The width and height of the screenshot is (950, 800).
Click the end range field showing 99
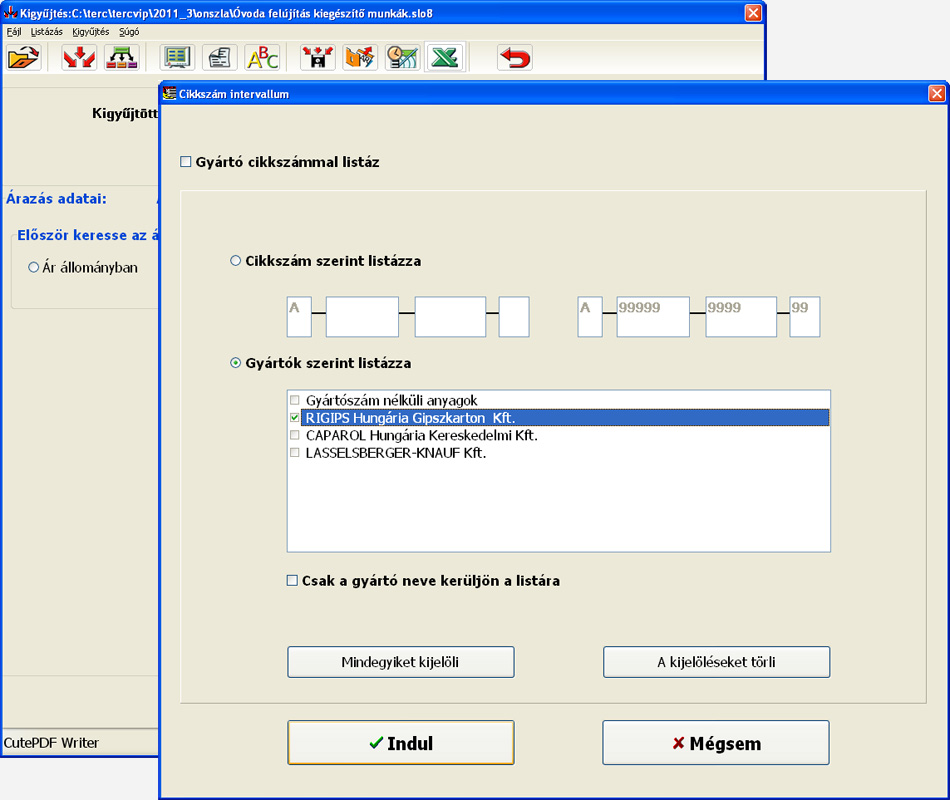tap(805, 316)
